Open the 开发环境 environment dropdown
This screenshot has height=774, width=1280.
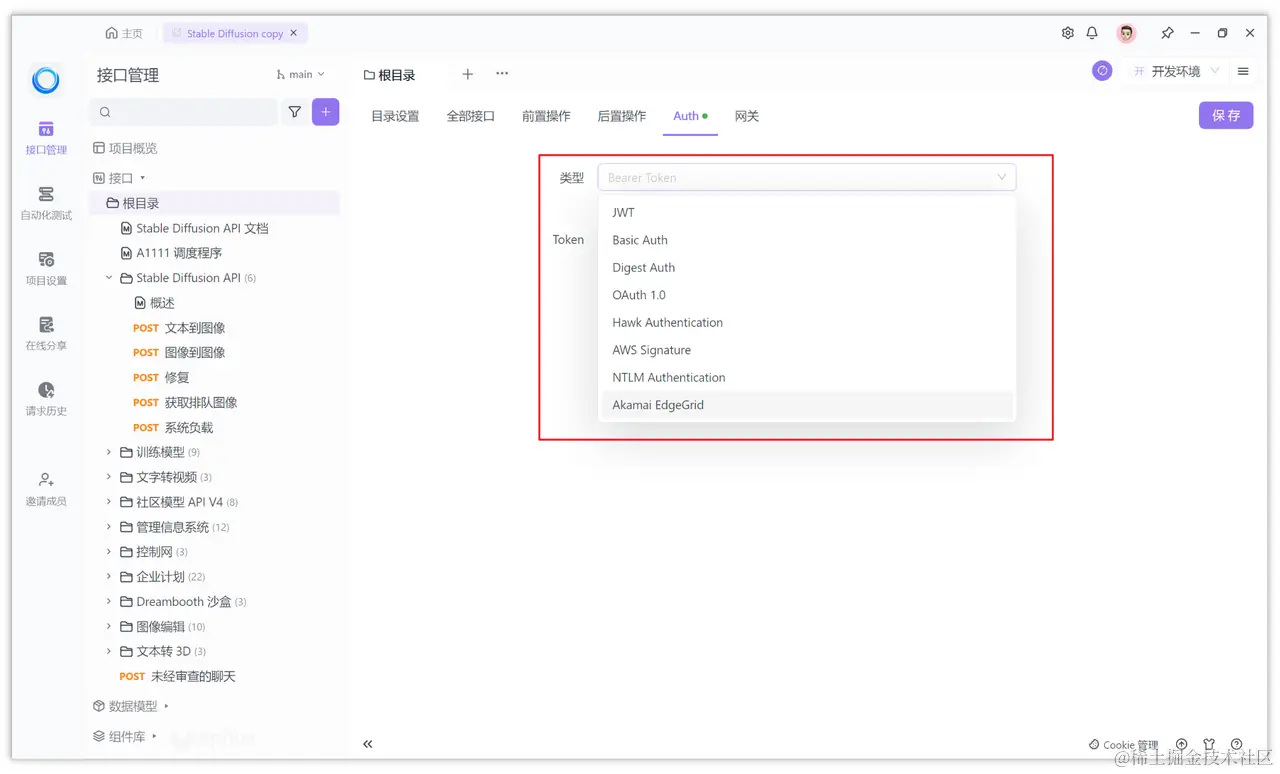tap(1176, 71)
